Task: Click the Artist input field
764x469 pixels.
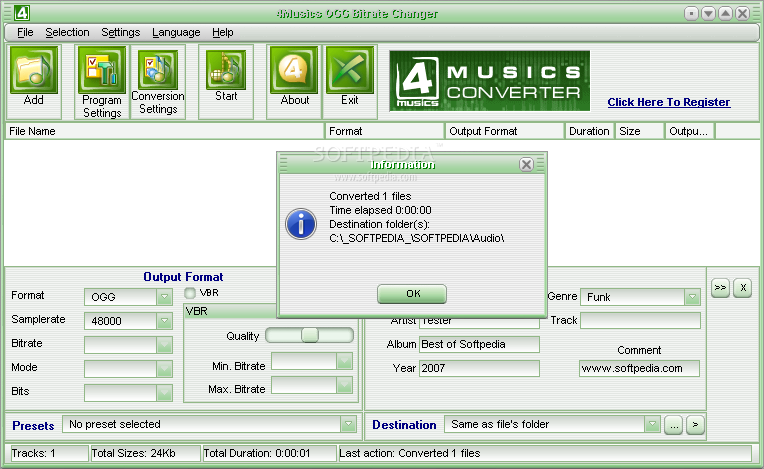Action: click(x=479, y=322)
